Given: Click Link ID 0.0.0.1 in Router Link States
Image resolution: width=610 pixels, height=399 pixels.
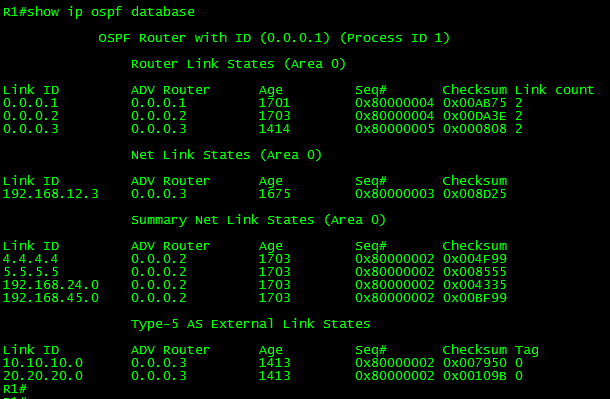Looking at the screenshot, I should click(x=31, y=103).
